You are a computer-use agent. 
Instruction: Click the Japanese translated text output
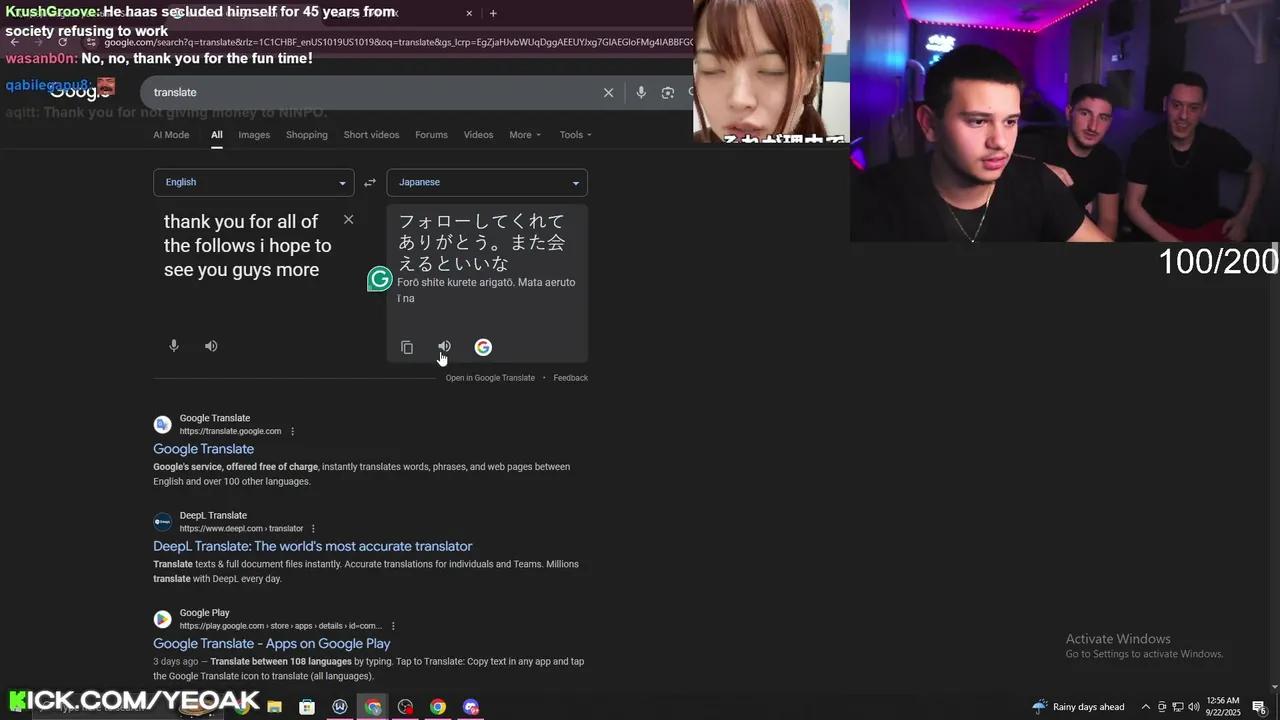point(482,242)
